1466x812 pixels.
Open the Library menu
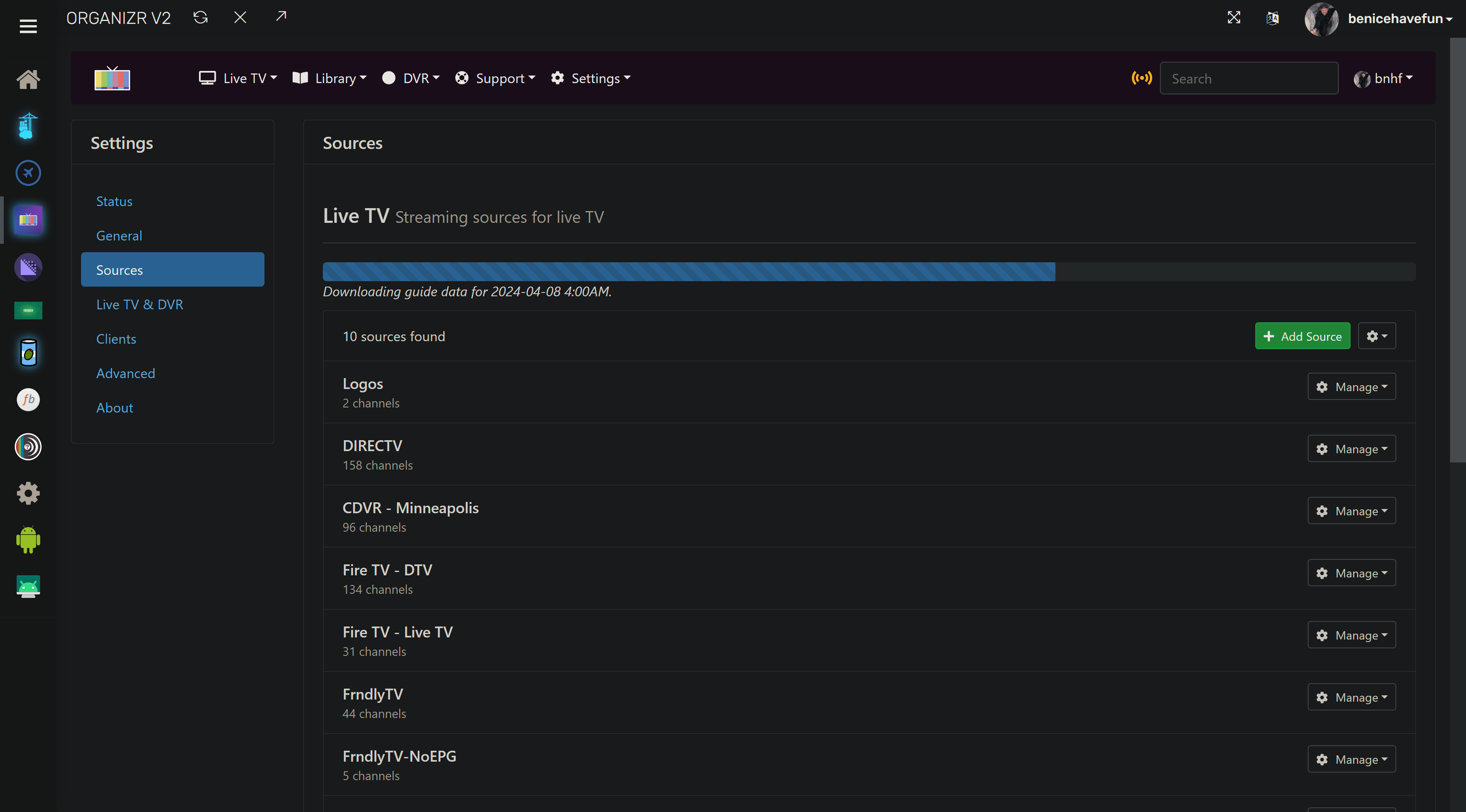click(x=329, y=78)
